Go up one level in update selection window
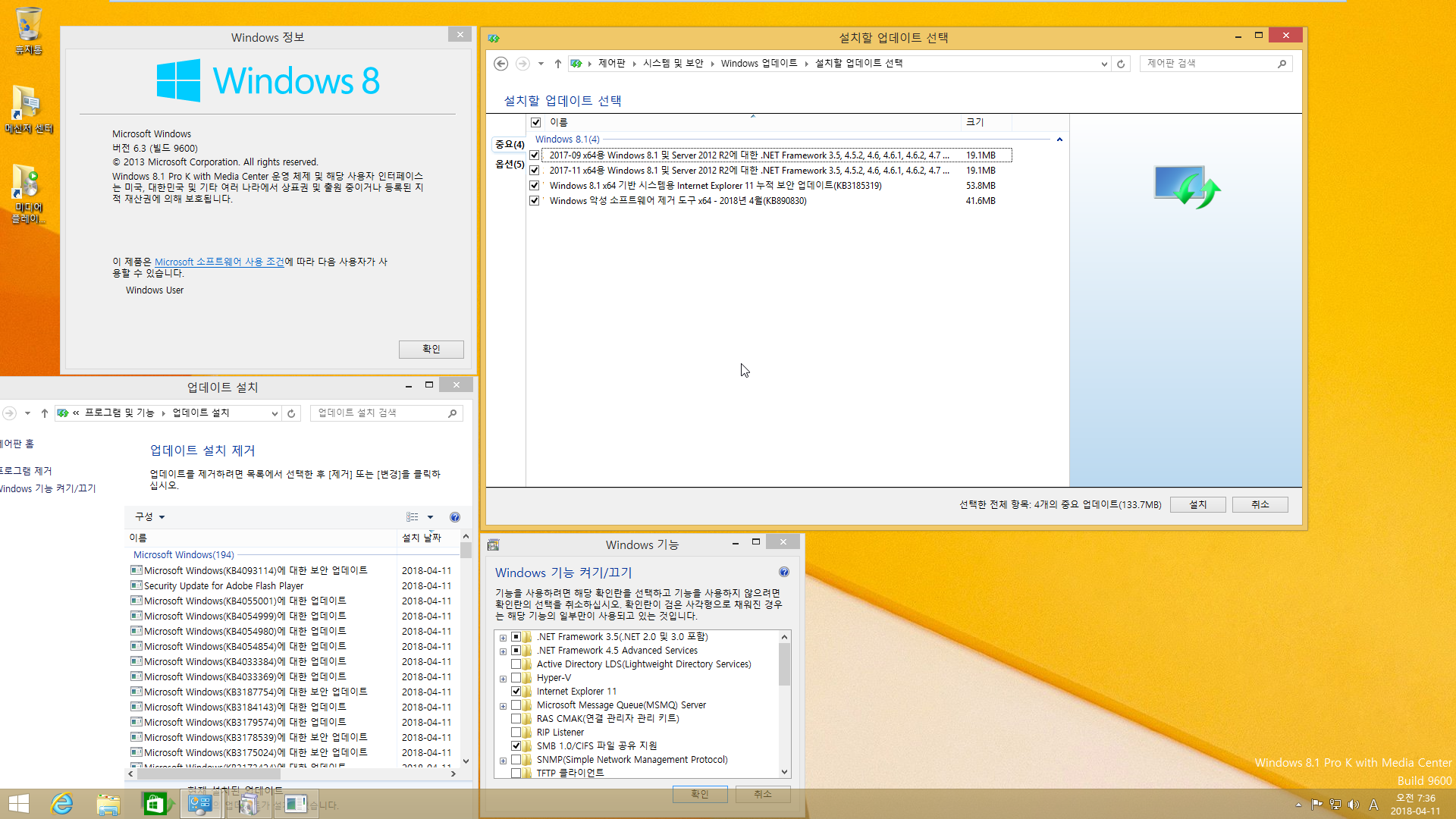Screen dimensions: 1456x819 click(x=557, y=64)
